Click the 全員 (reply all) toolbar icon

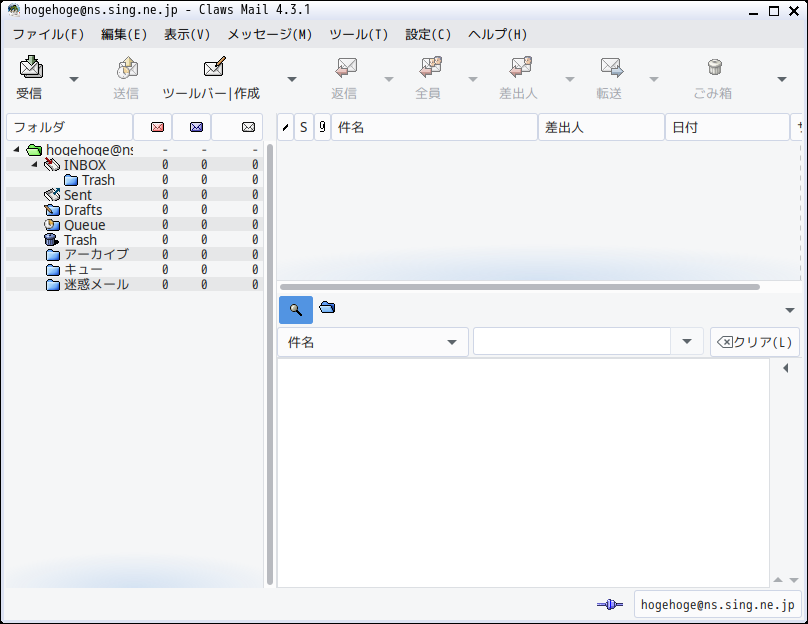[430, 67]
